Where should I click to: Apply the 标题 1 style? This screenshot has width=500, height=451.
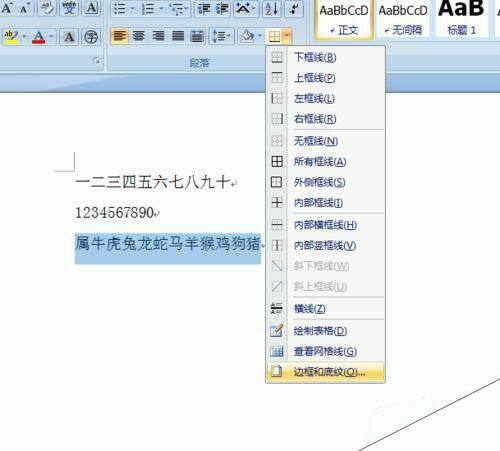(462, 19)
